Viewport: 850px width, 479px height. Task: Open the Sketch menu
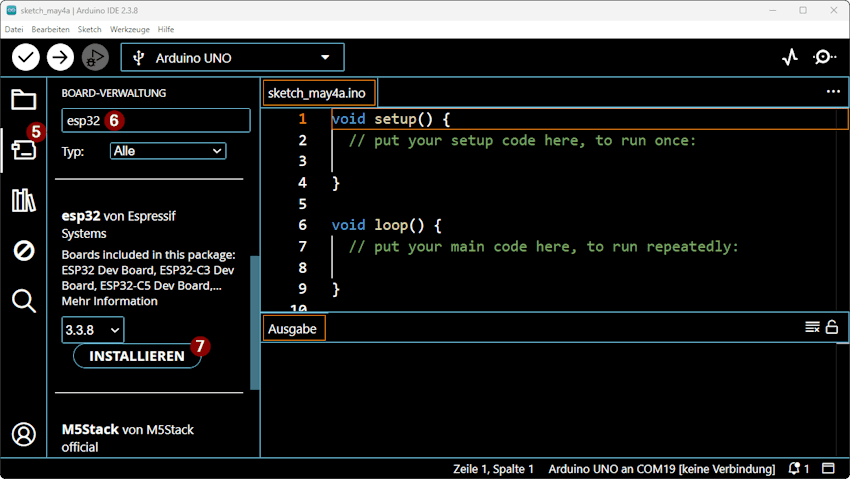(x=89, y=29)
